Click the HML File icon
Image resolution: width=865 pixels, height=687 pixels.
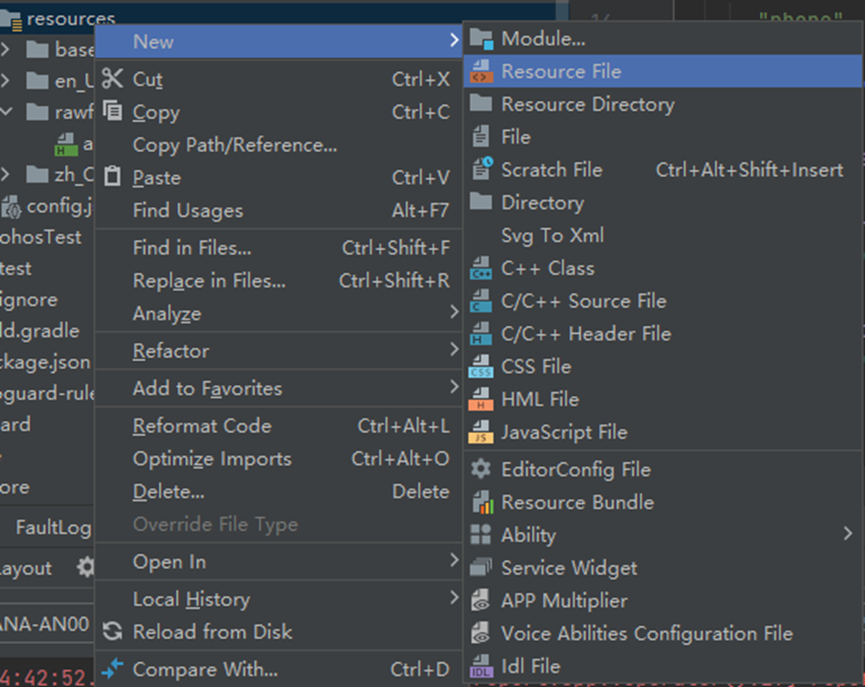pos(481,399)
